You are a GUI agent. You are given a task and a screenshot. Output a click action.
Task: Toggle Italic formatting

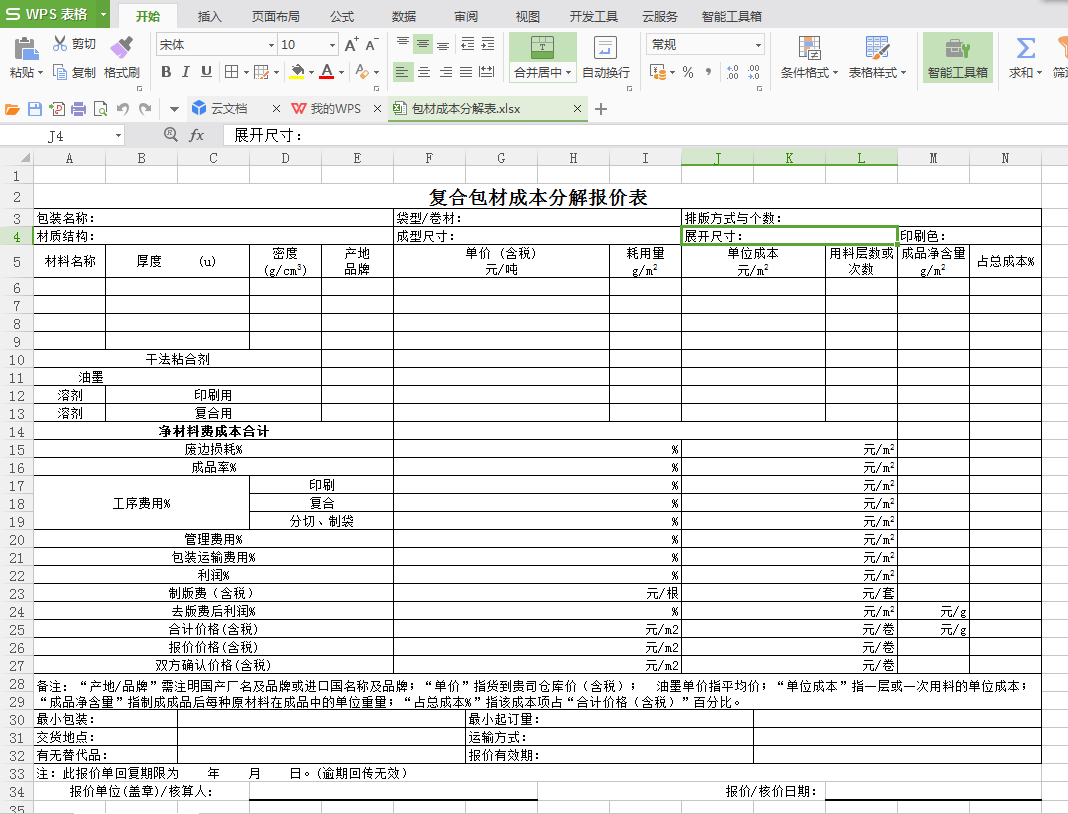coord(186,72)
